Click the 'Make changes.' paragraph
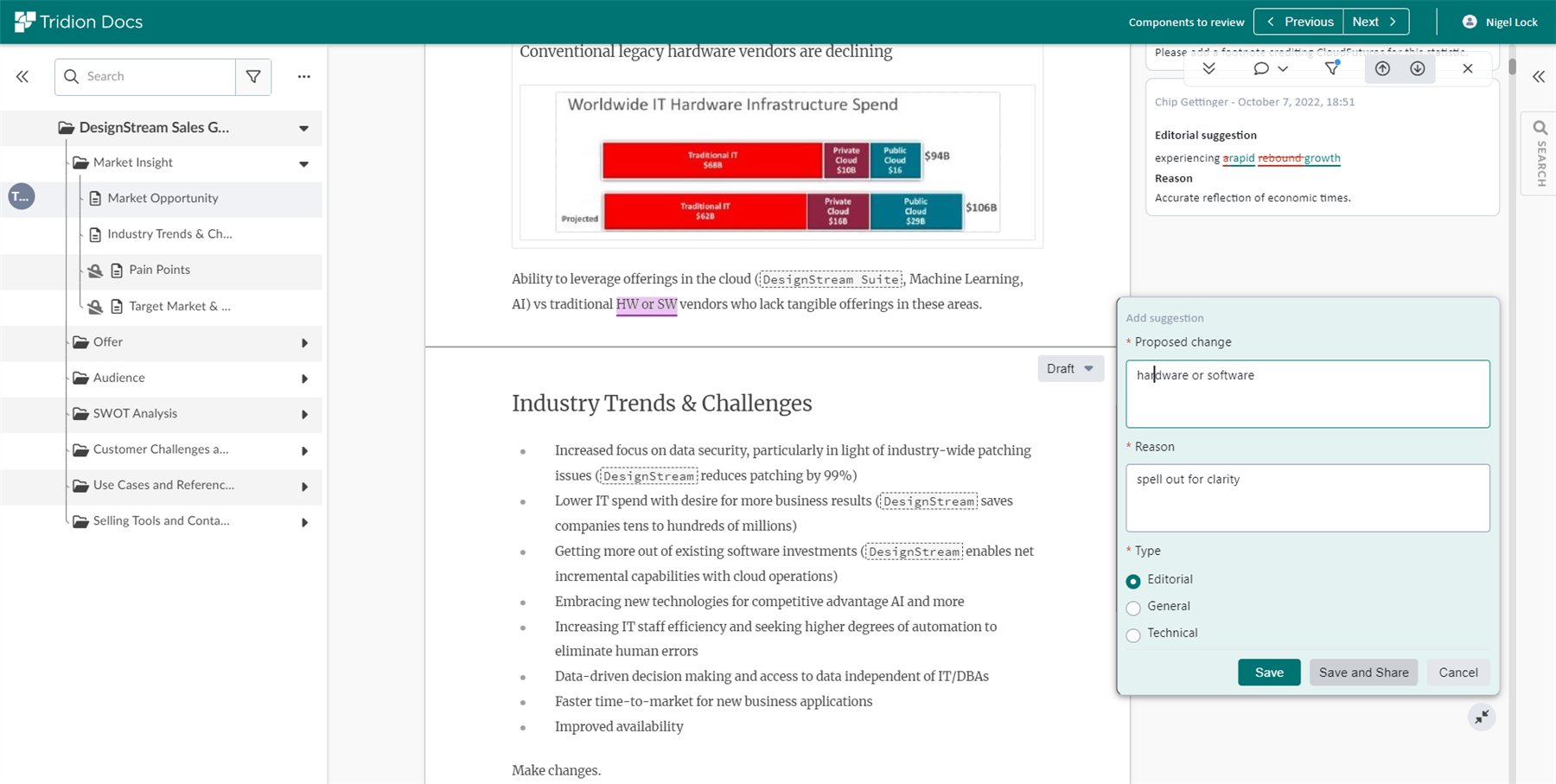The height and width of the screenshot is (784, 1556). pos(556,771)
